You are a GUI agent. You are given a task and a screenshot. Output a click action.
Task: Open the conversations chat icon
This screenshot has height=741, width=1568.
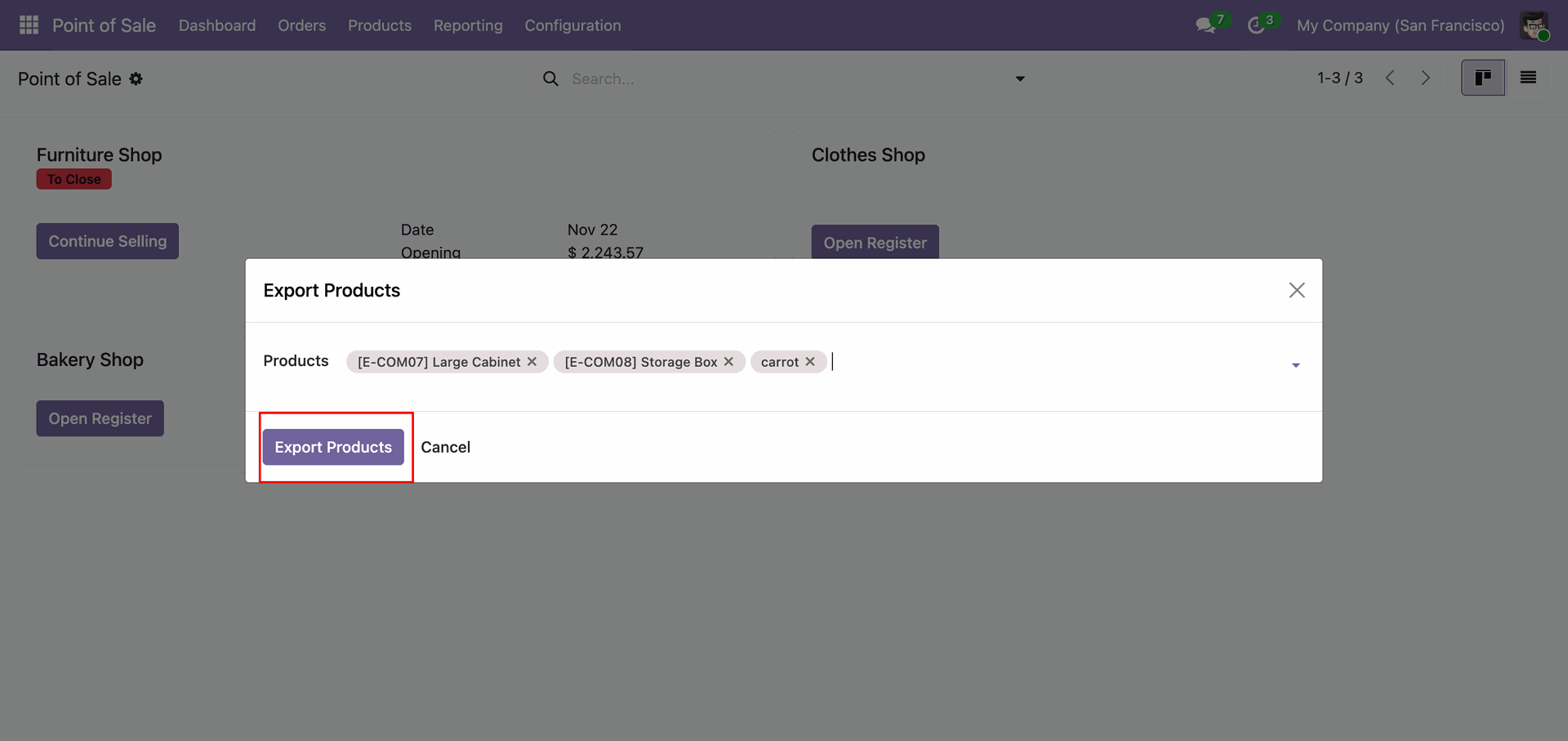[1205, 25]
